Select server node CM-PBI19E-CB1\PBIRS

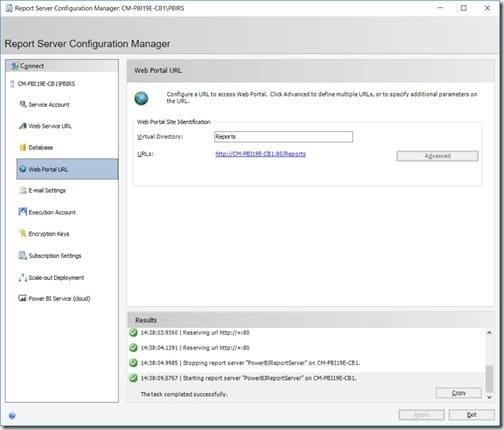click(x=46, y=84)
